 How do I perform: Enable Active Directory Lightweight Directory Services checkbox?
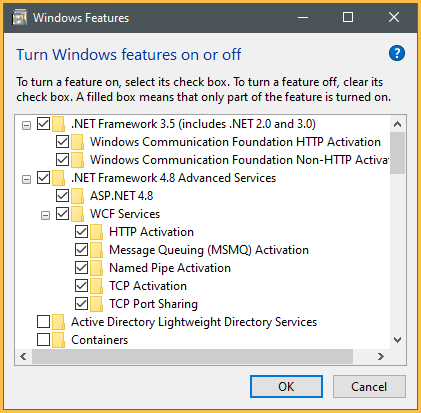coord(43,322)
